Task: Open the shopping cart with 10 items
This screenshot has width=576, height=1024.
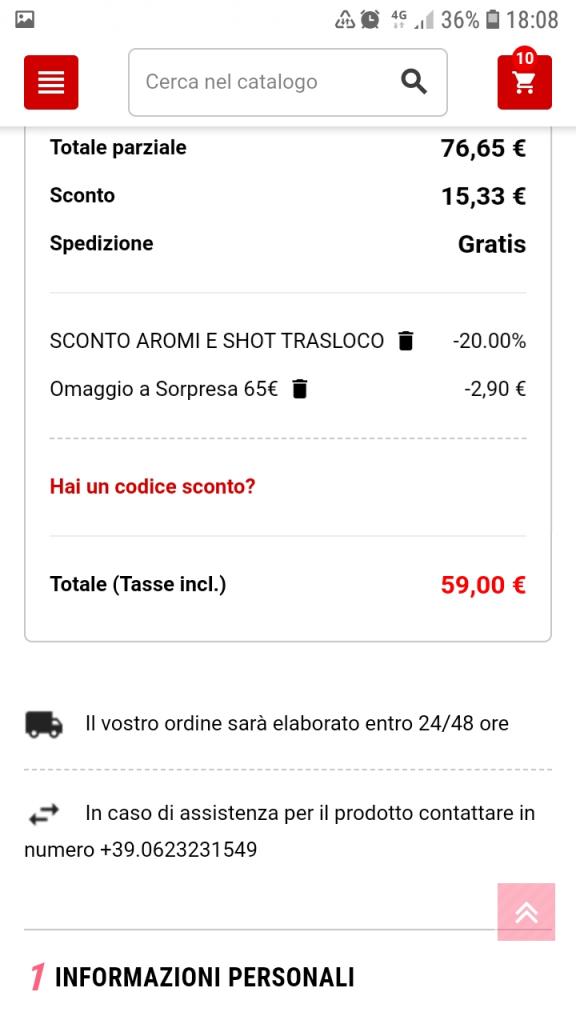Action: (524, 82)
